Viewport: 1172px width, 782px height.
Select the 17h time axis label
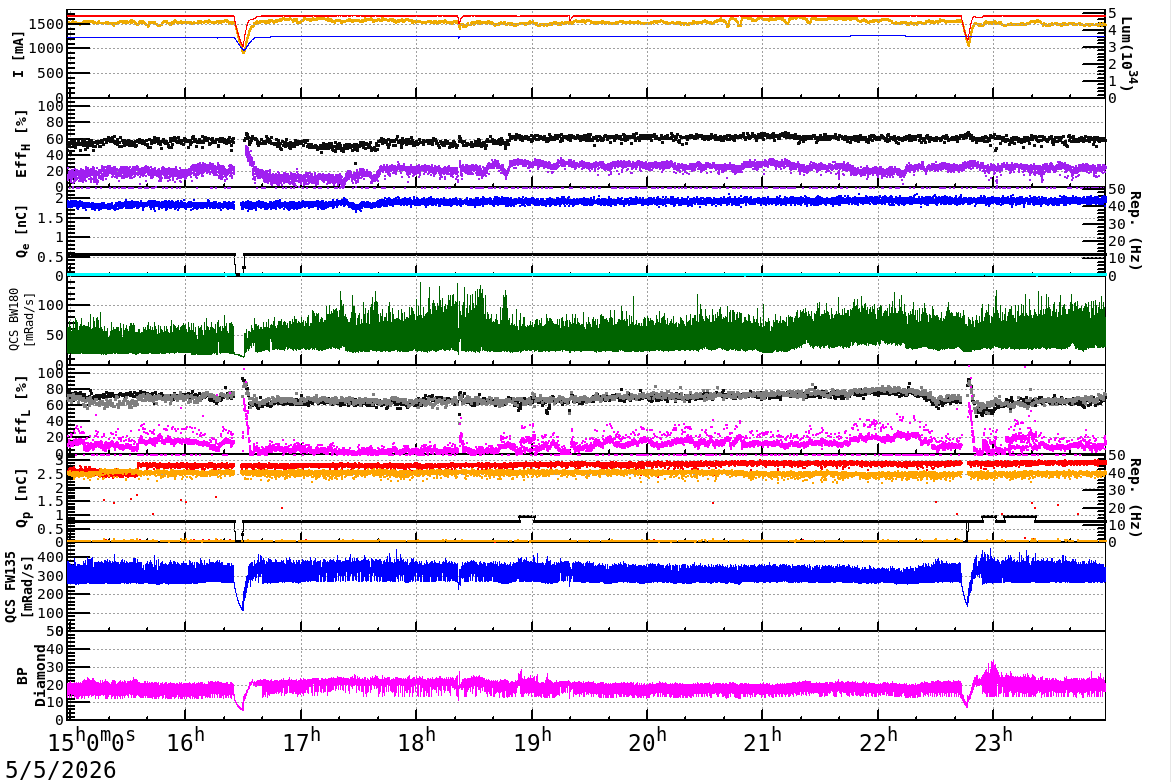point(302,742)
